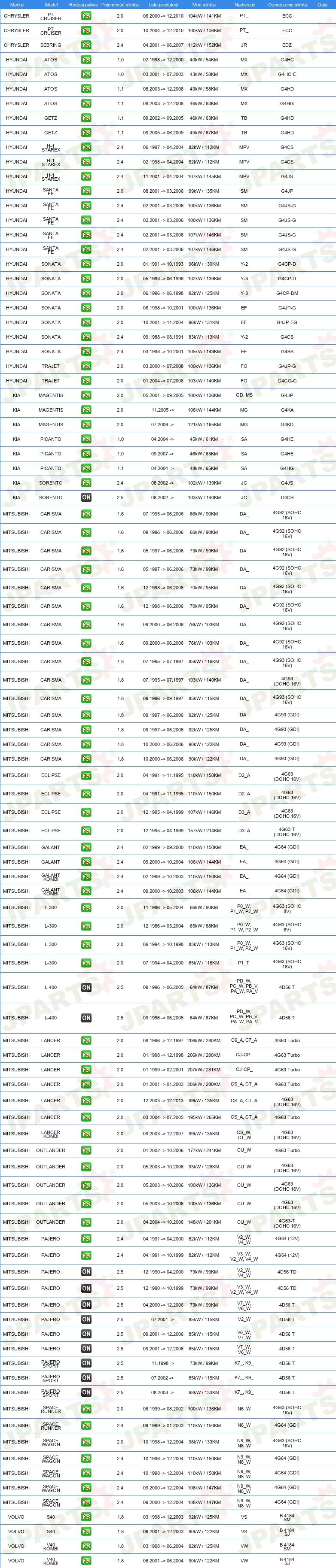Select engine code D4CB cell
Viewport: 336px width, 1568px height.
point(287,497)
